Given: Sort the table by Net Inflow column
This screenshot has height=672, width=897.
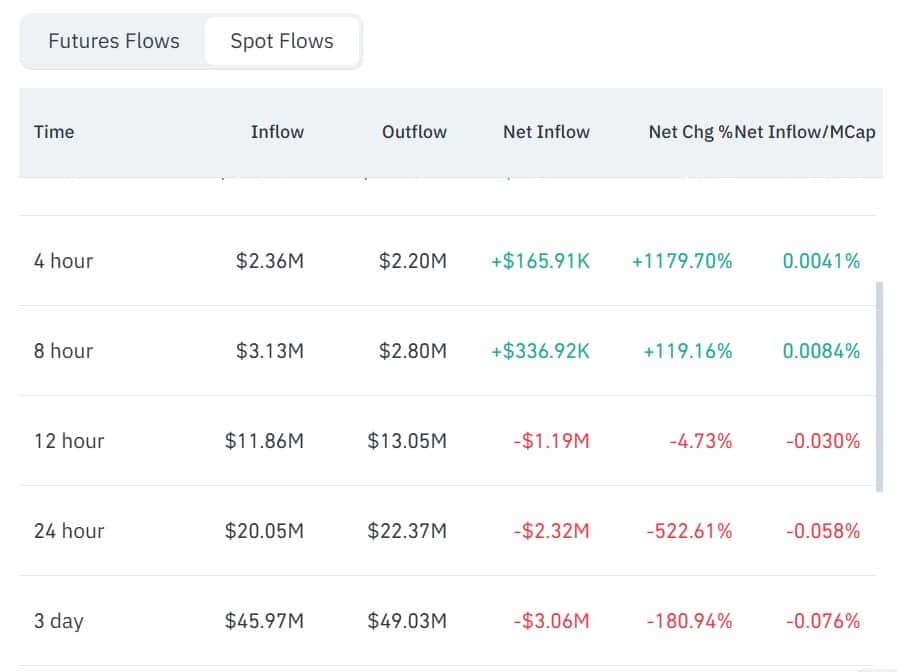Looking at the screenshot, I should (x=546, y=131).
